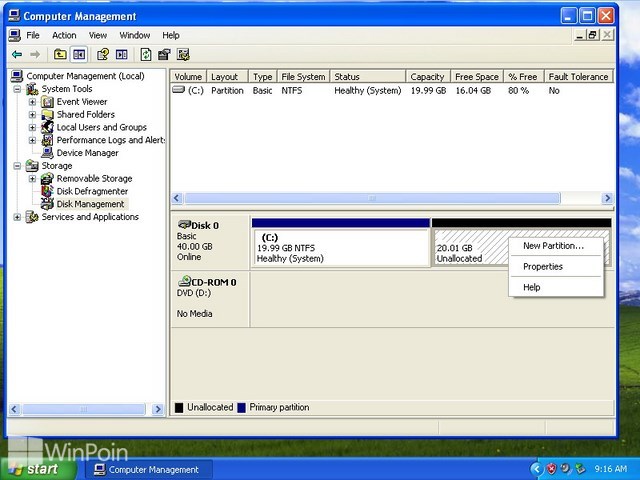Click the Disk 0 label icon
This screenshot has height=480, width=640.
click(184, 225)
